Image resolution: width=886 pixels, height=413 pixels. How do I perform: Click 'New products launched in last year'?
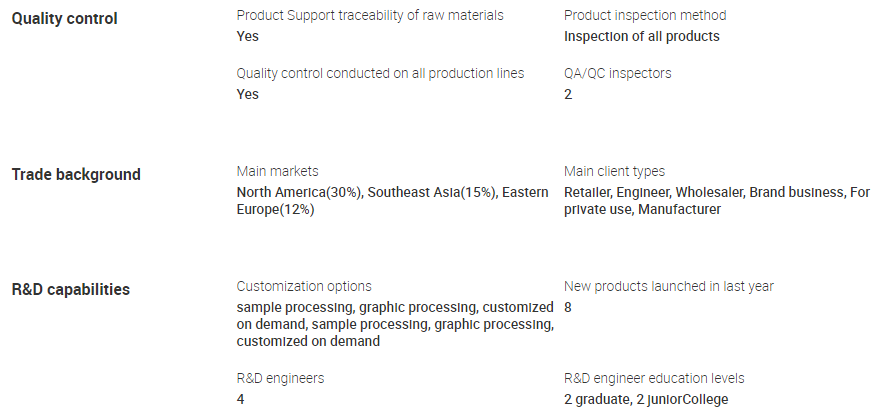click(669, 286)
